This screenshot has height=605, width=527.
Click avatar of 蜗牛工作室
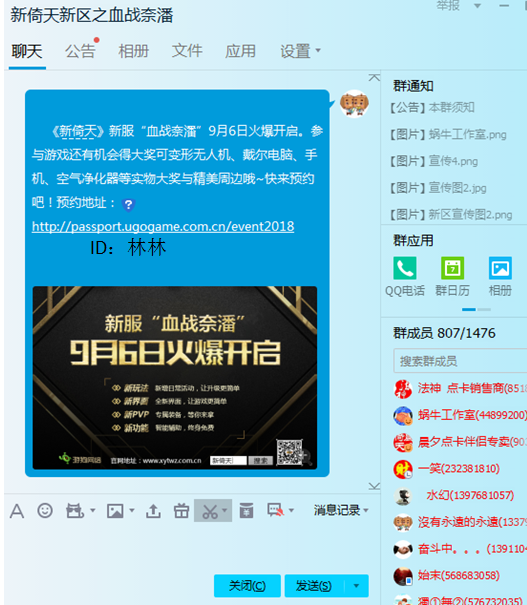[403, 416]
